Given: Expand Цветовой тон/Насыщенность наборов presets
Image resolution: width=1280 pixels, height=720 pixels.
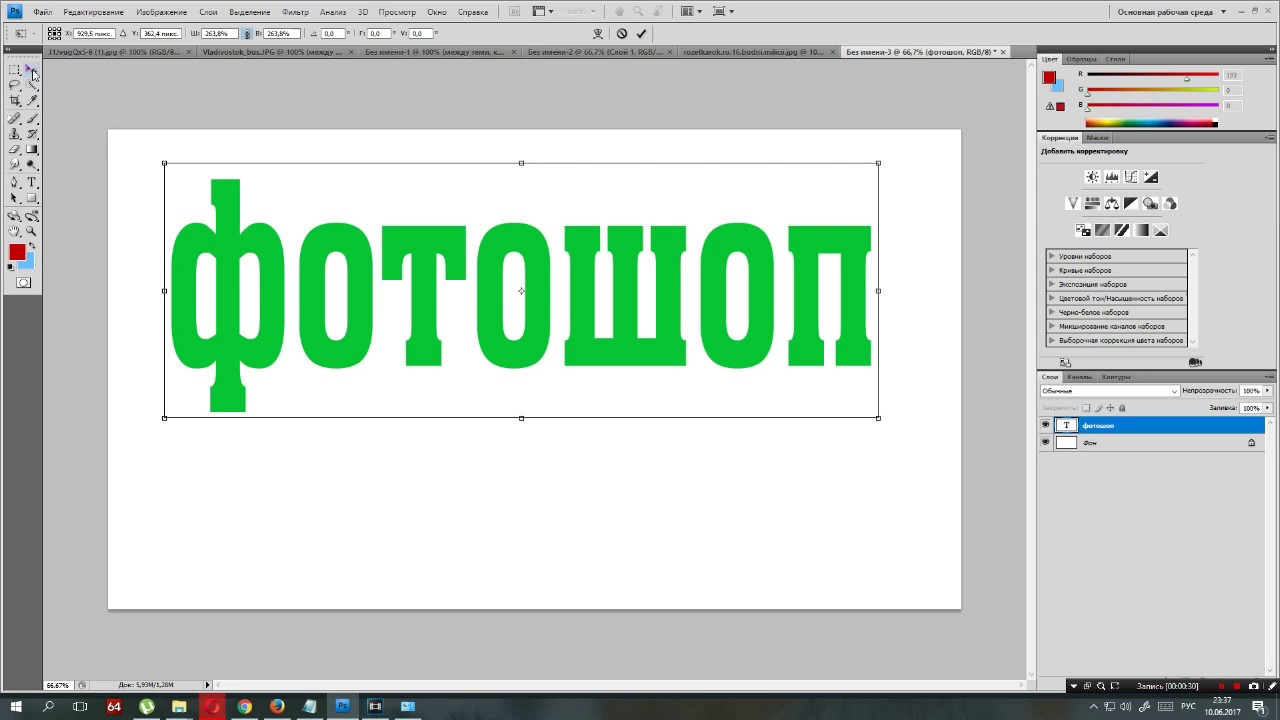Looking at the screenshot, I should point(1052,298).
